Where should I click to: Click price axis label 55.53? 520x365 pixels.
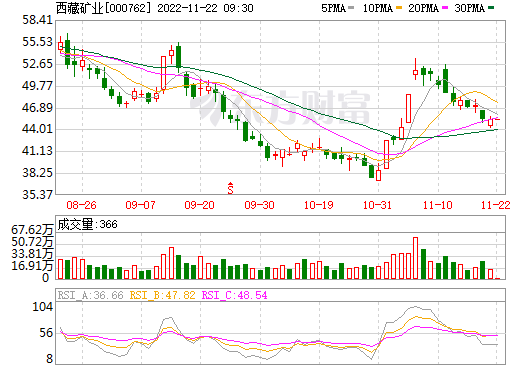point(38,42)
